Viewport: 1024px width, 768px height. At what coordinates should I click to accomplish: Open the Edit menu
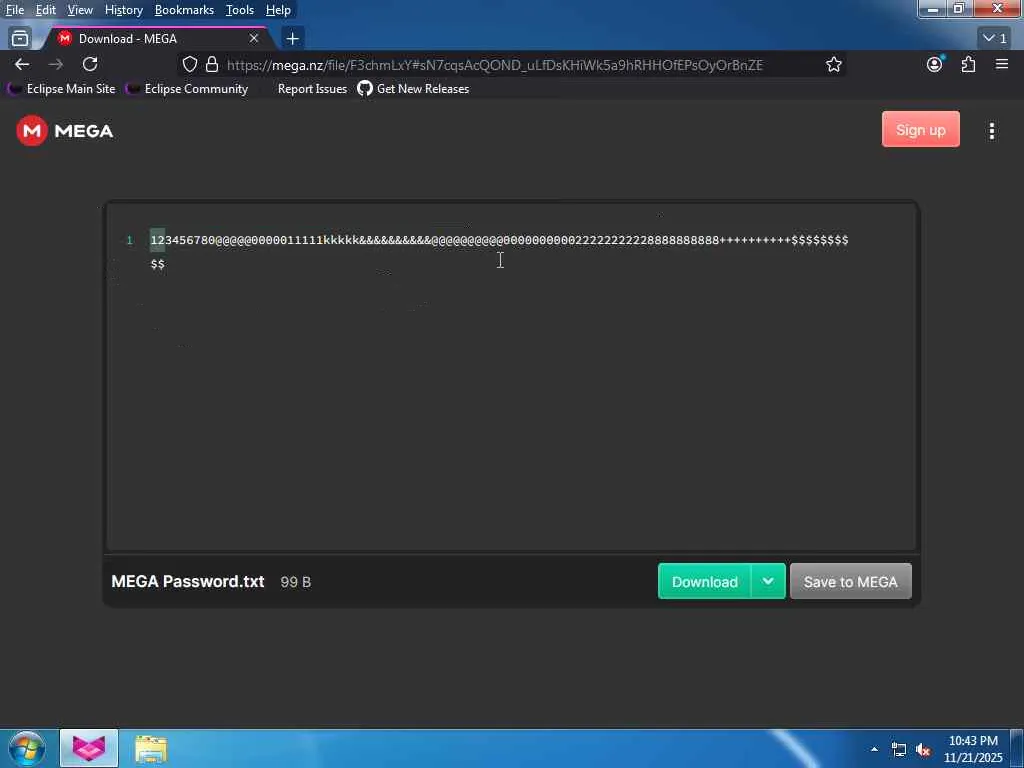[46, 10]
